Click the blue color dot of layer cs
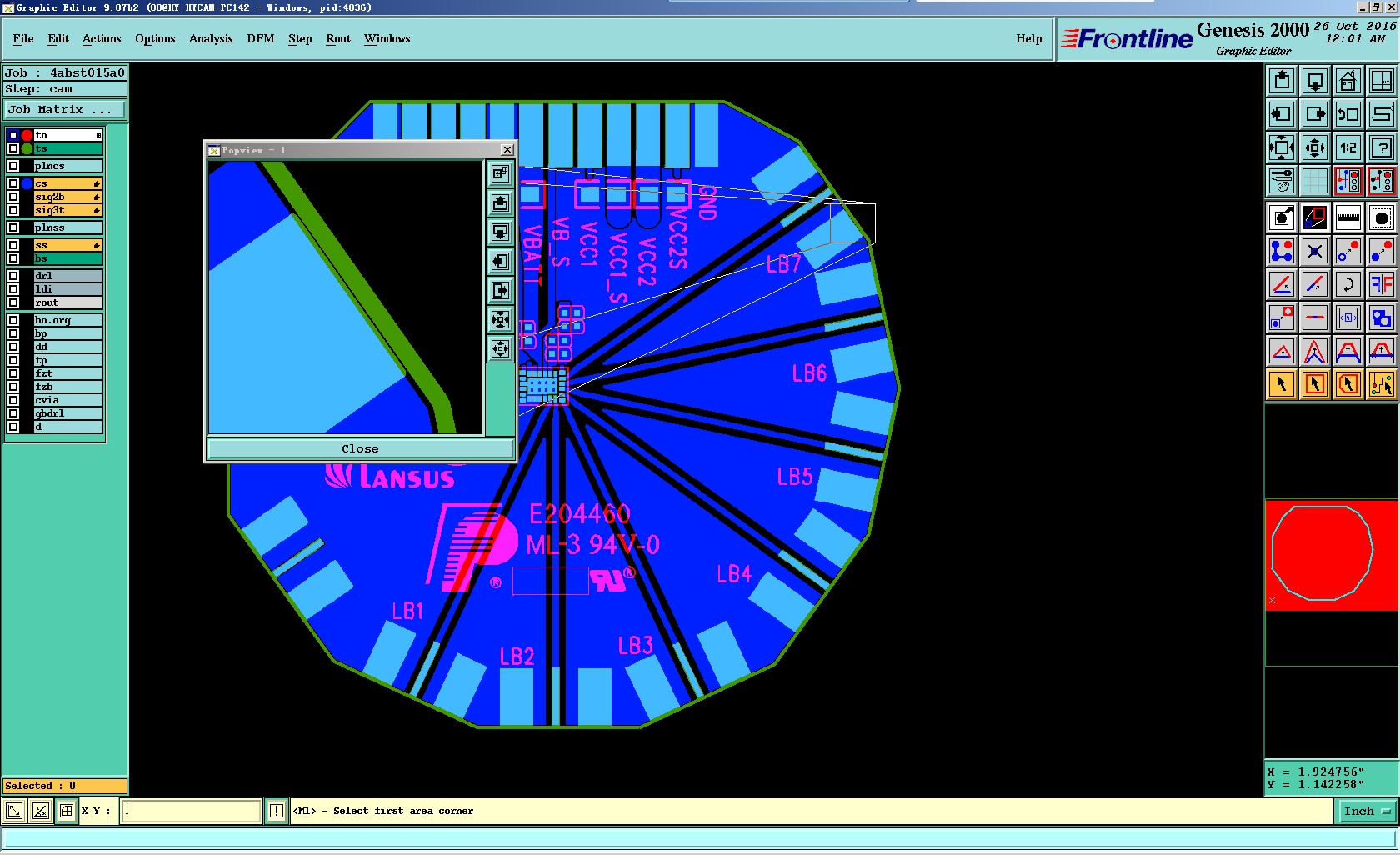Image resolution: width=1400 pixels, height=855 pixels. tap(27, 183)
